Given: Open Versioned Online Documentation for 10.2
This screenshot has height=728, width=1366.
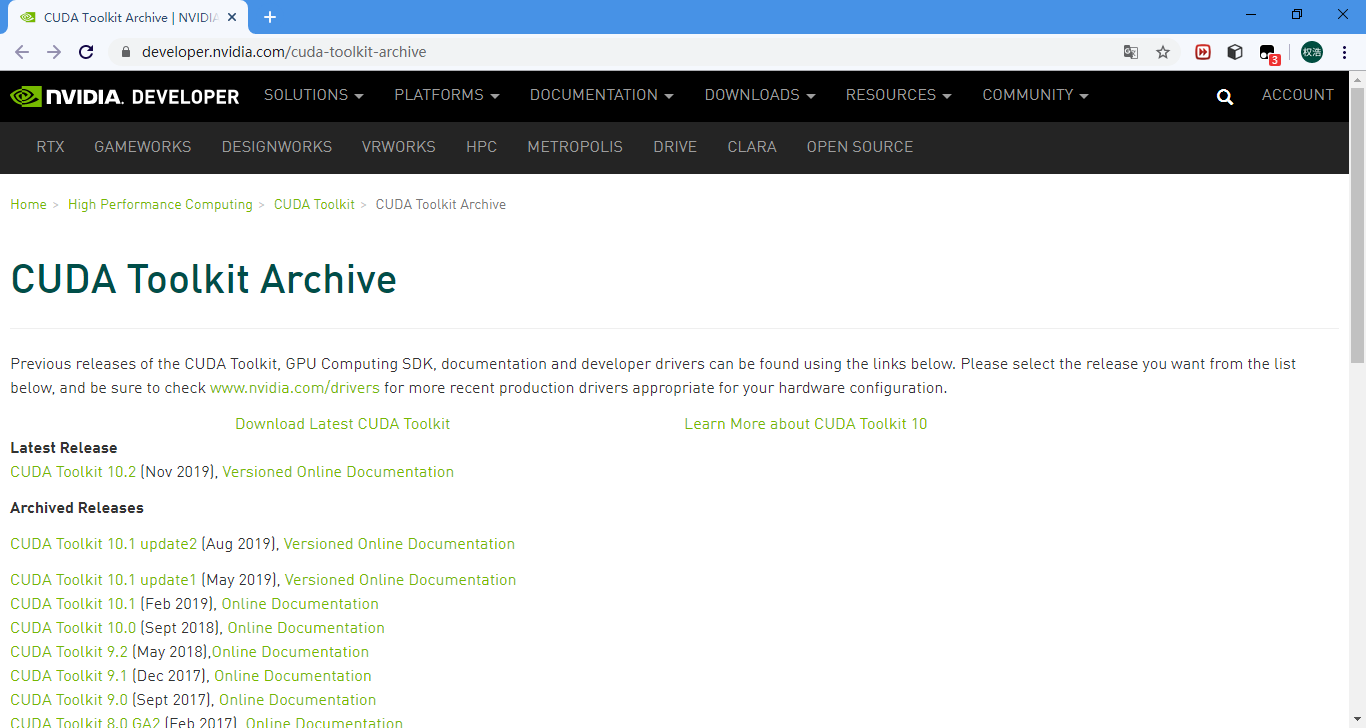Looking at the screenshot, I should [338, 472].
